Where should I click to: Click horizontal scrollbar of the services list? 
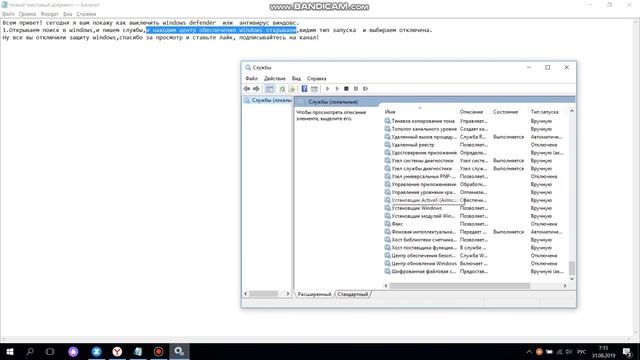coord(459,286)
